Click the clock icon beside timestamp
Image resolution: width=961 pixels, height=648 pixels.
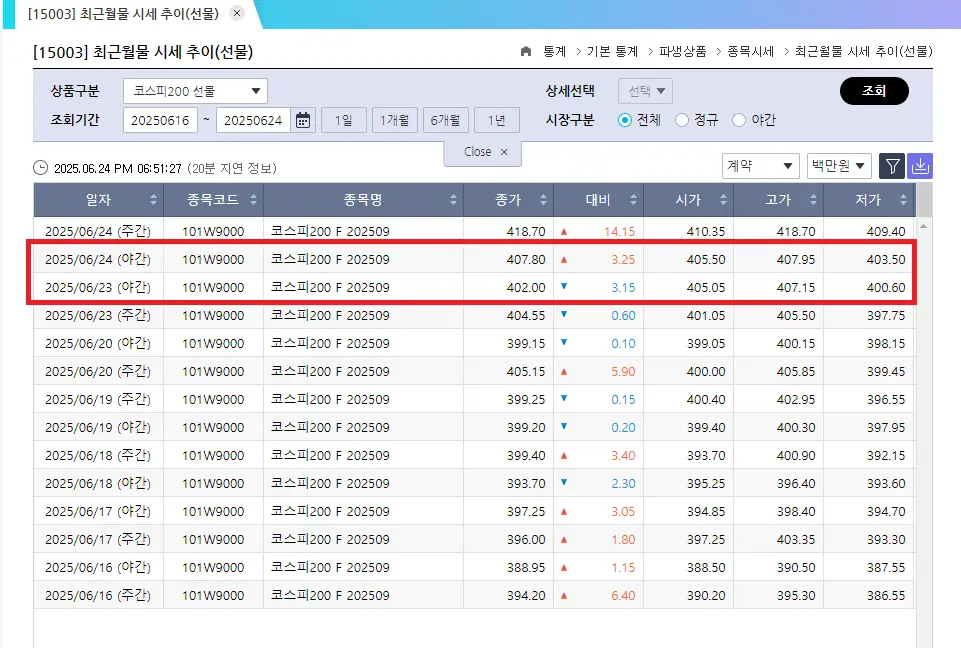tap(40, 168)
